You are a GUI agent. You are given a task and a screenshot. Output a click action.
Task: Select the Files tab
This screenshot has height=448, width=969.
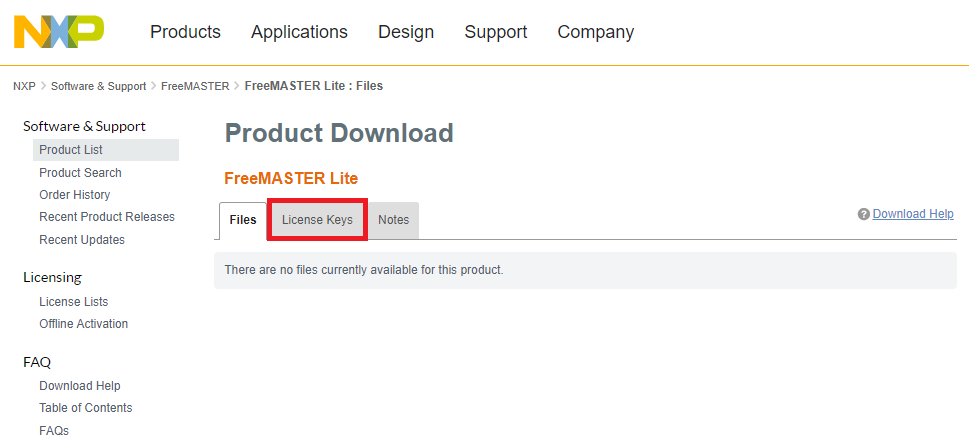coord(243,220)
